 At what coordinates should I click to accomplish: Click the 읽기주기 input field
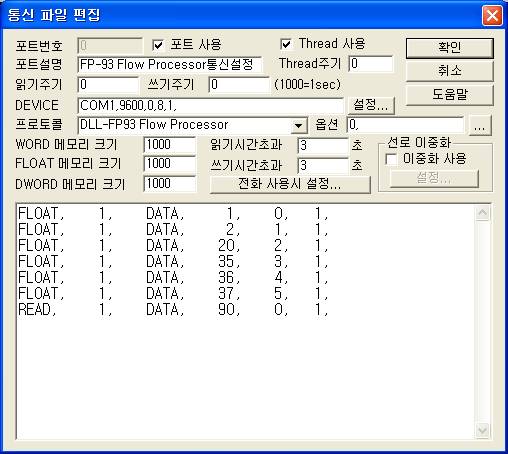click(108, 85)
